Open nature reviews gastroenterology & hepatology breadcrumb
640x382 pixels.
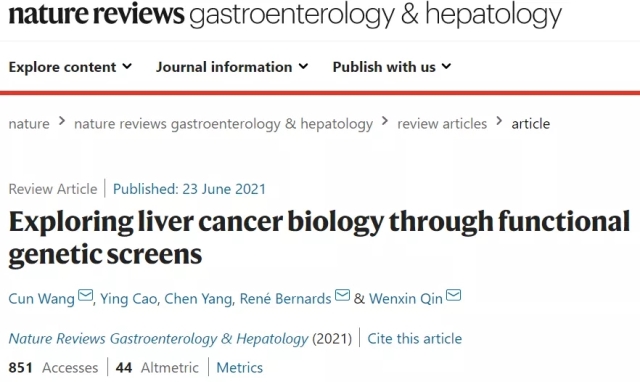223,124
